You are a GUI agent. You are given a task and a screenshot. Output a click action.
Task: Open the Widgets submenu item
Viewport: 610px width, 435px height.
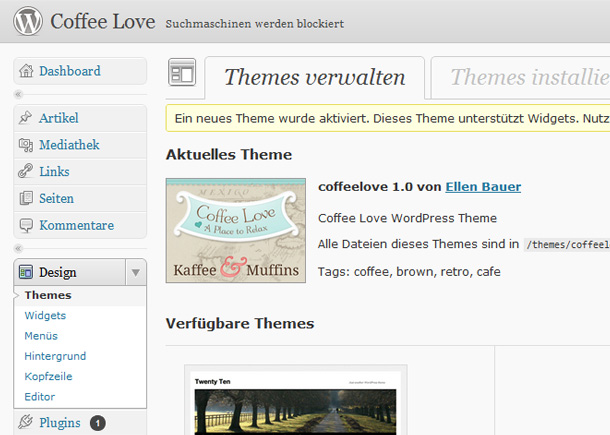pyautogui.click(x=45, y=316)
